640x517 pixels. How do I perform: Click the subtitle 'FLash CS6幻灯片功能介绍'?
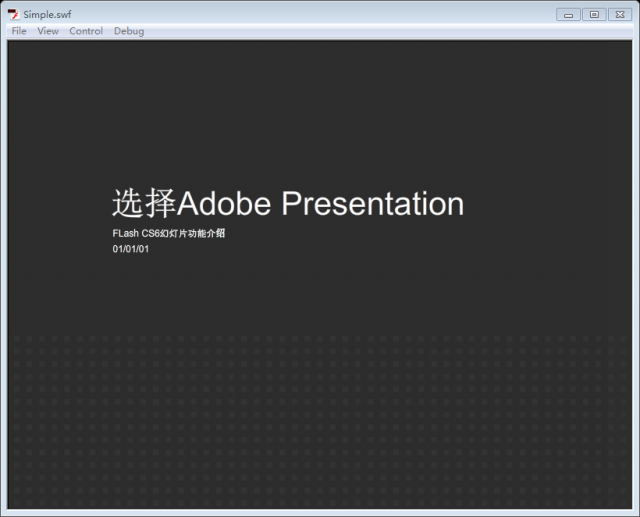pyautogui.click(x=169, y=233)
